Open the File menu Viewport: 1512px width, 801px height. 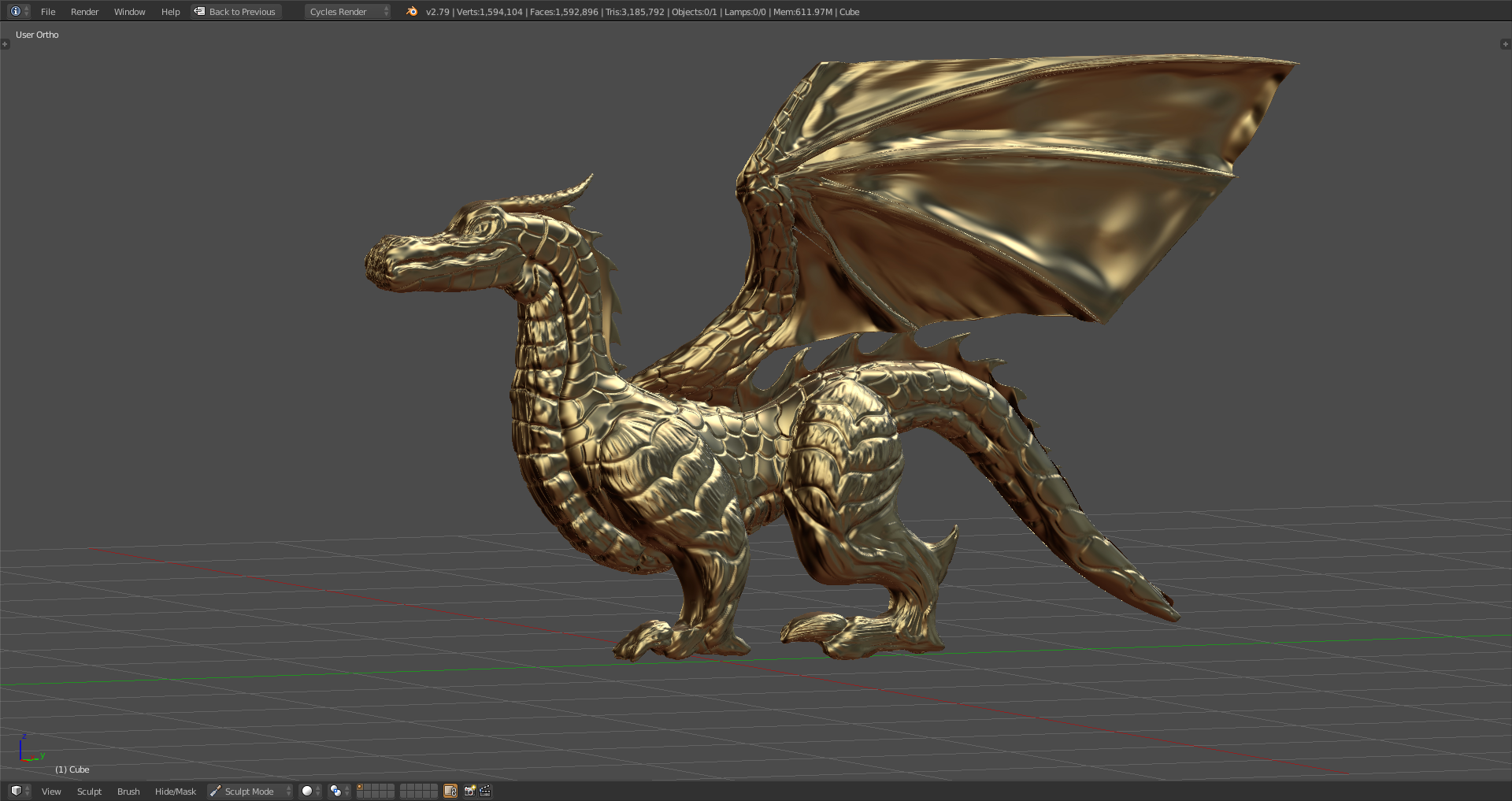(48, 12)
